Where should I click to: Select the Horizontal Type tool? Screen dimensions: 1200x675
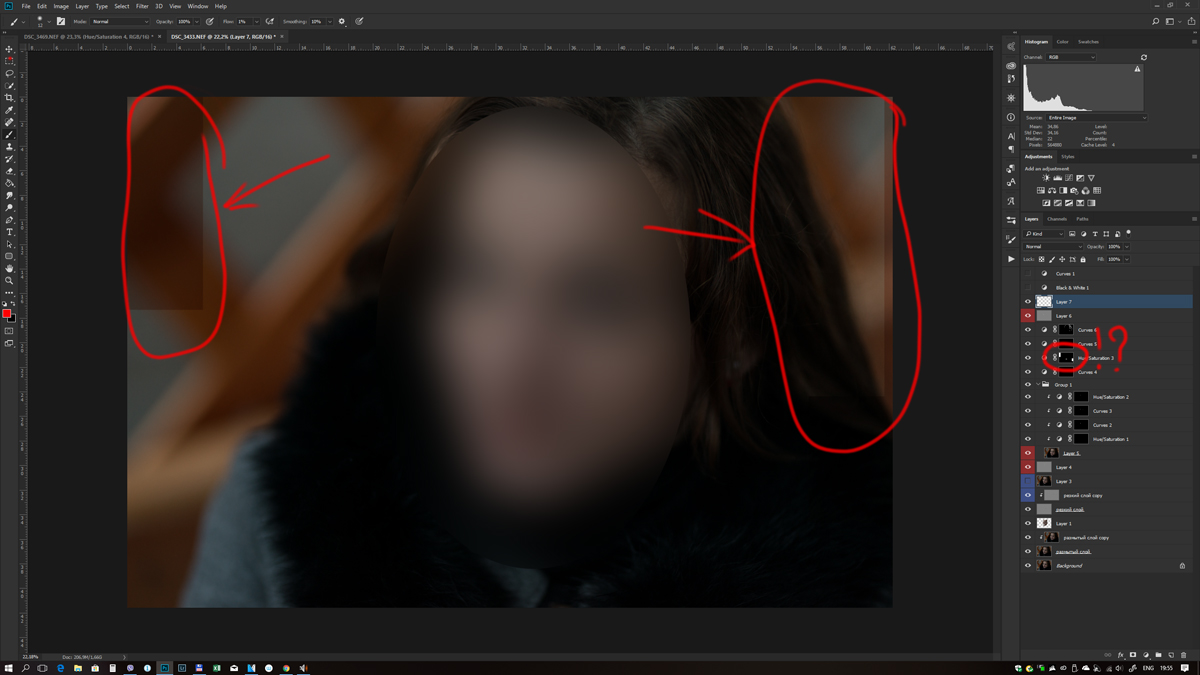9,232
